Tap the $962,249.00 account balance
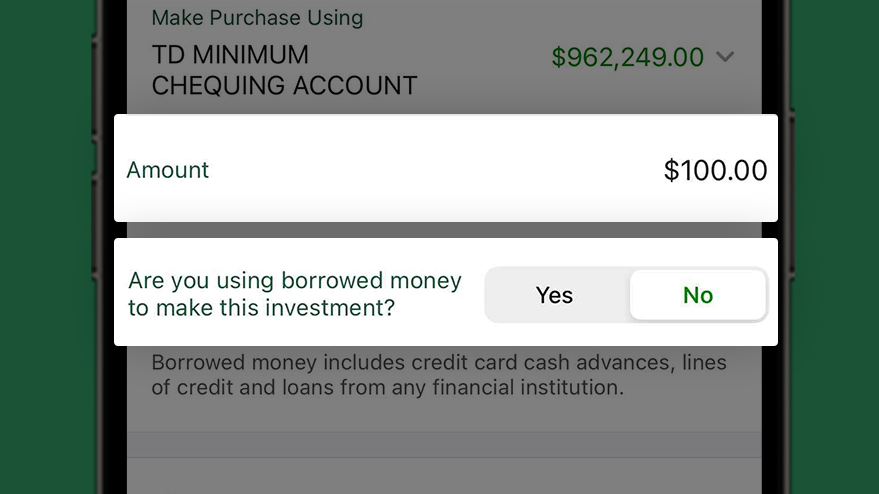The width and height of the screenshot is (879, 494). [x=627, y=57]
